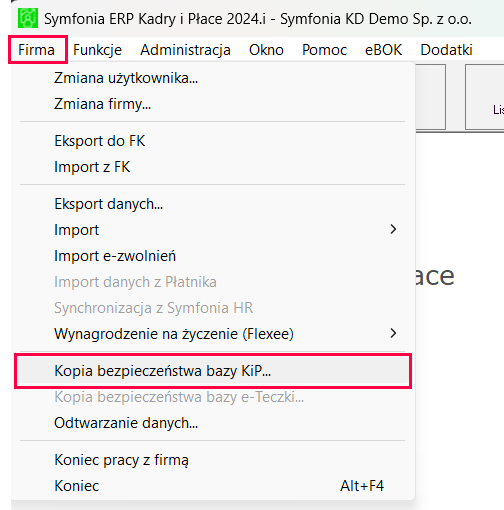Expand the Import submenu arrow
Image resolution: width=504 pixels, height=510 pixels.
[393, 229]
